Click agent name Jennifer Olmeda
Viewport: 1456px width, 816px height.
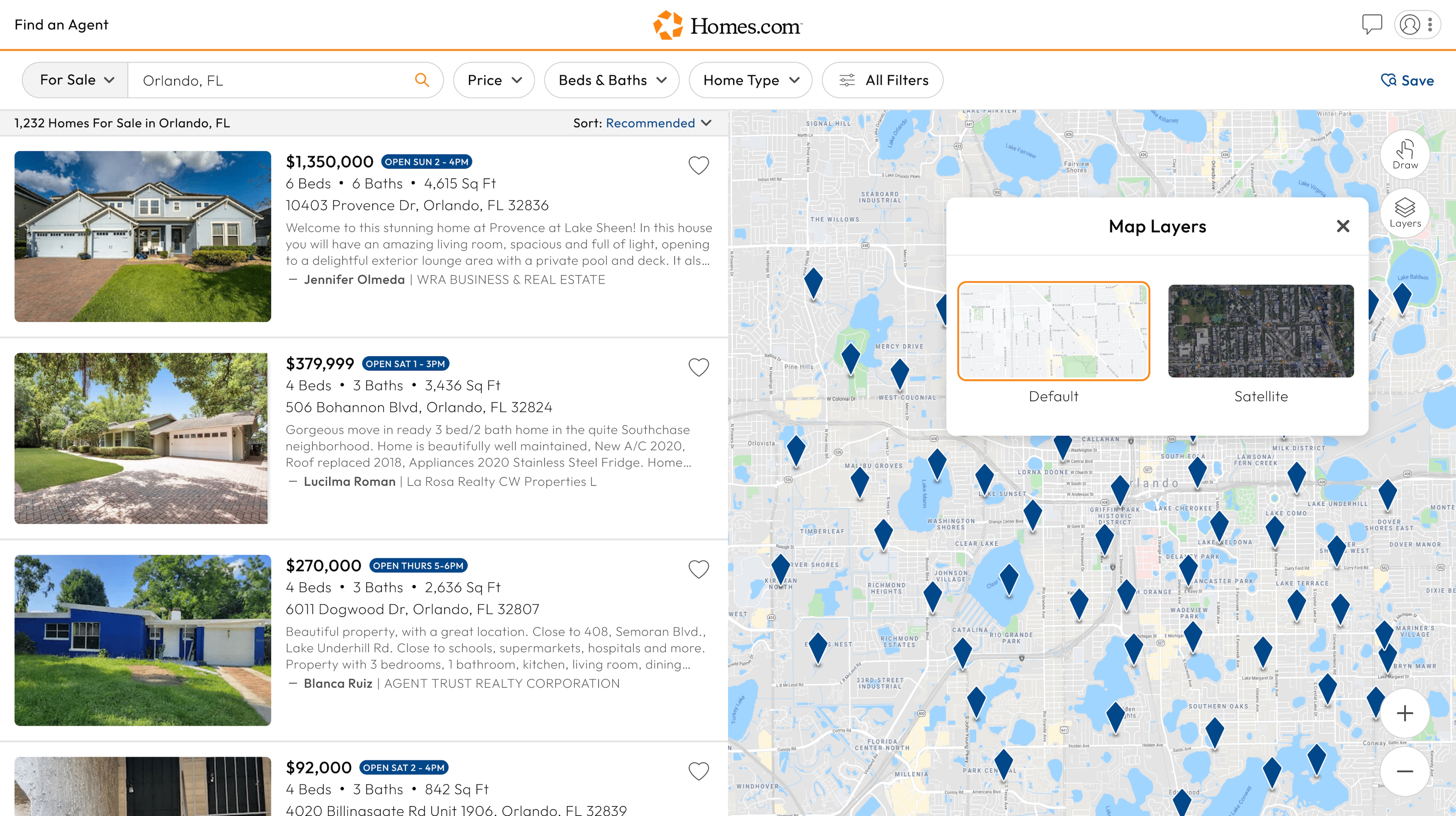click(354, 280)
